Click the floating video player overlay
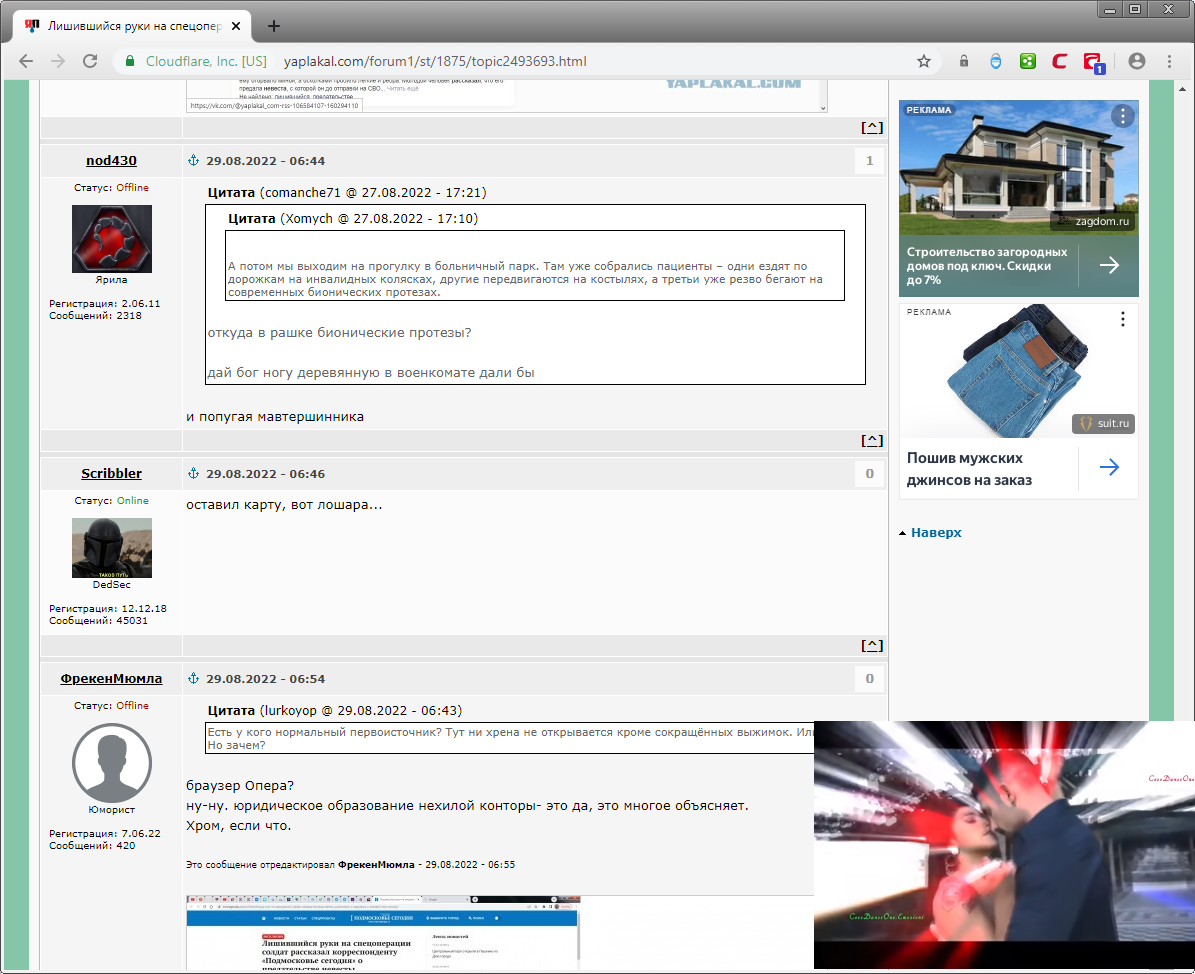 point(1004,844)
